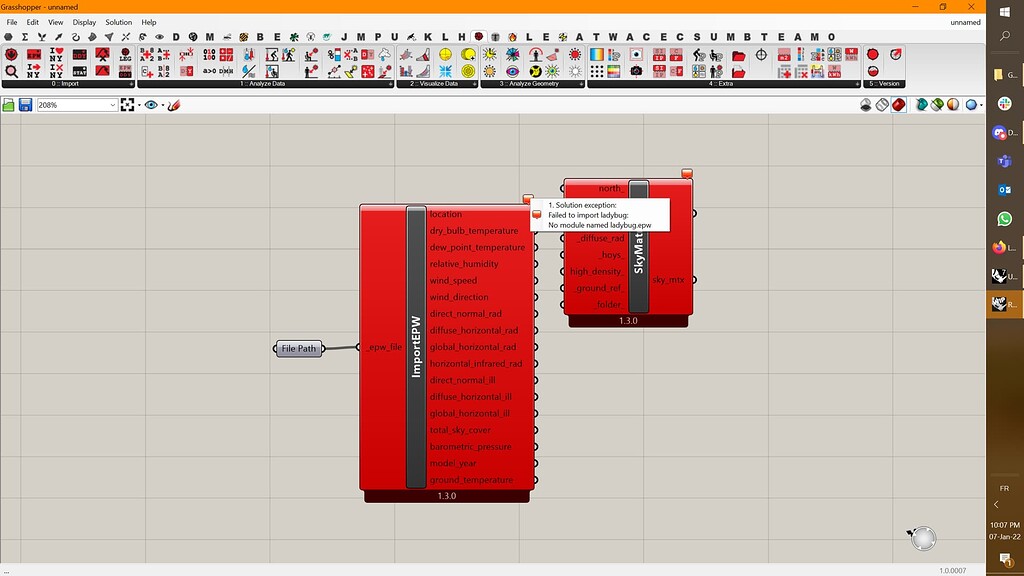Save the definition using the floppy disk icon
This screenshot has height=576, width=1024.
click(26, 104)
